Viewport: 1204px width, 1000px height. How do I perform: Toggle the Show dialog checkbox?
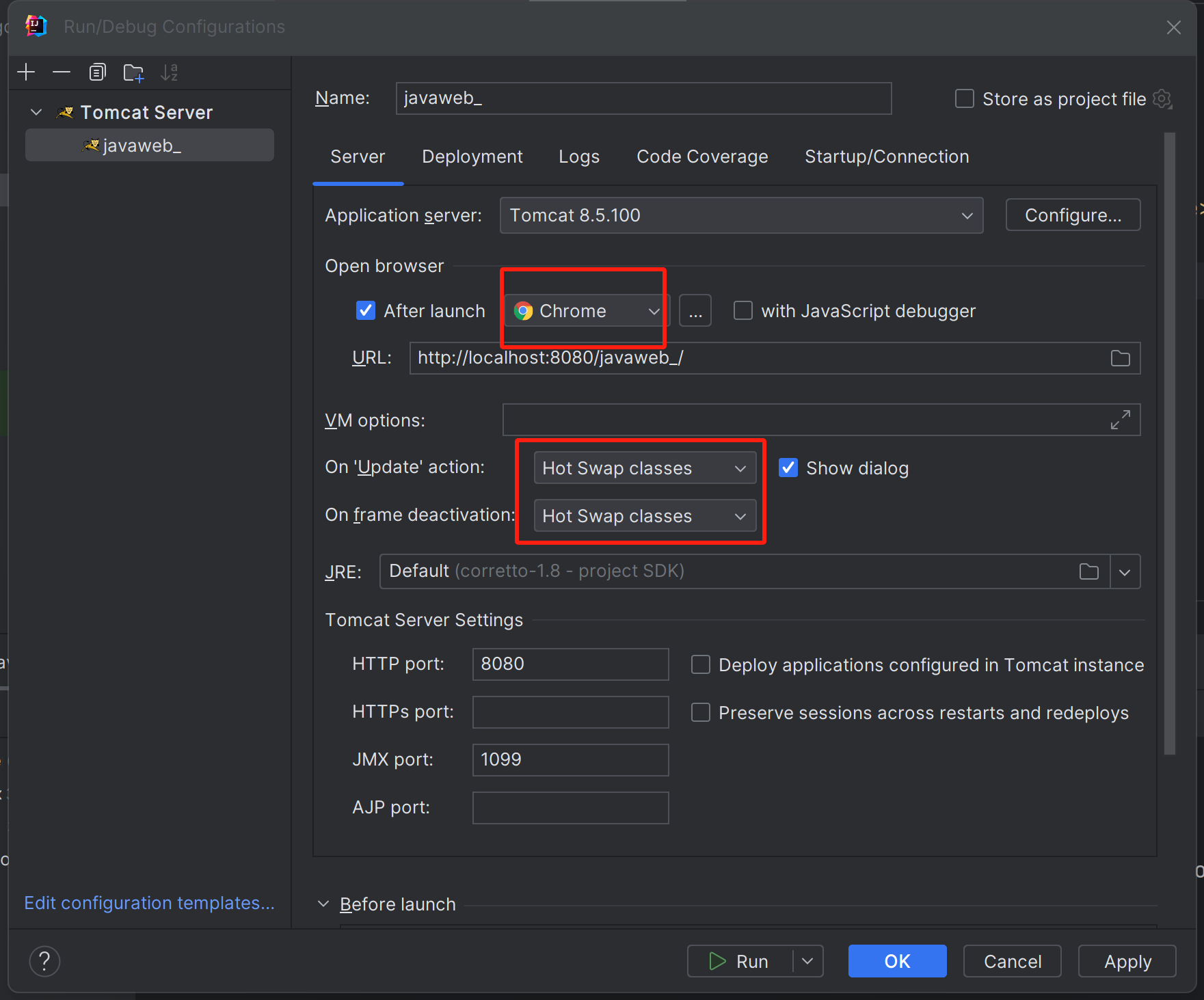pos(788,468)
